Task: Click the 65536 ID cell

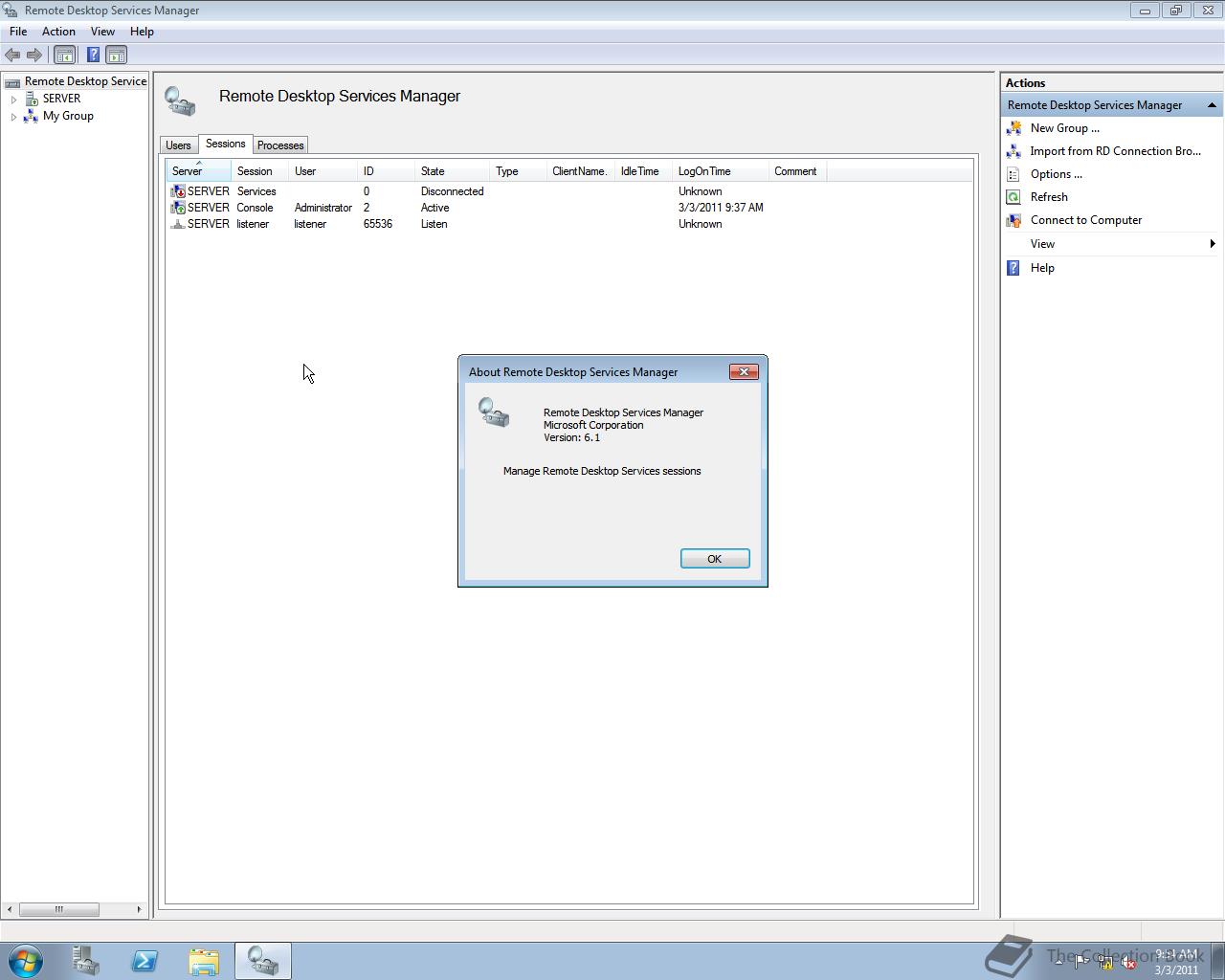Action: (377, 224)
